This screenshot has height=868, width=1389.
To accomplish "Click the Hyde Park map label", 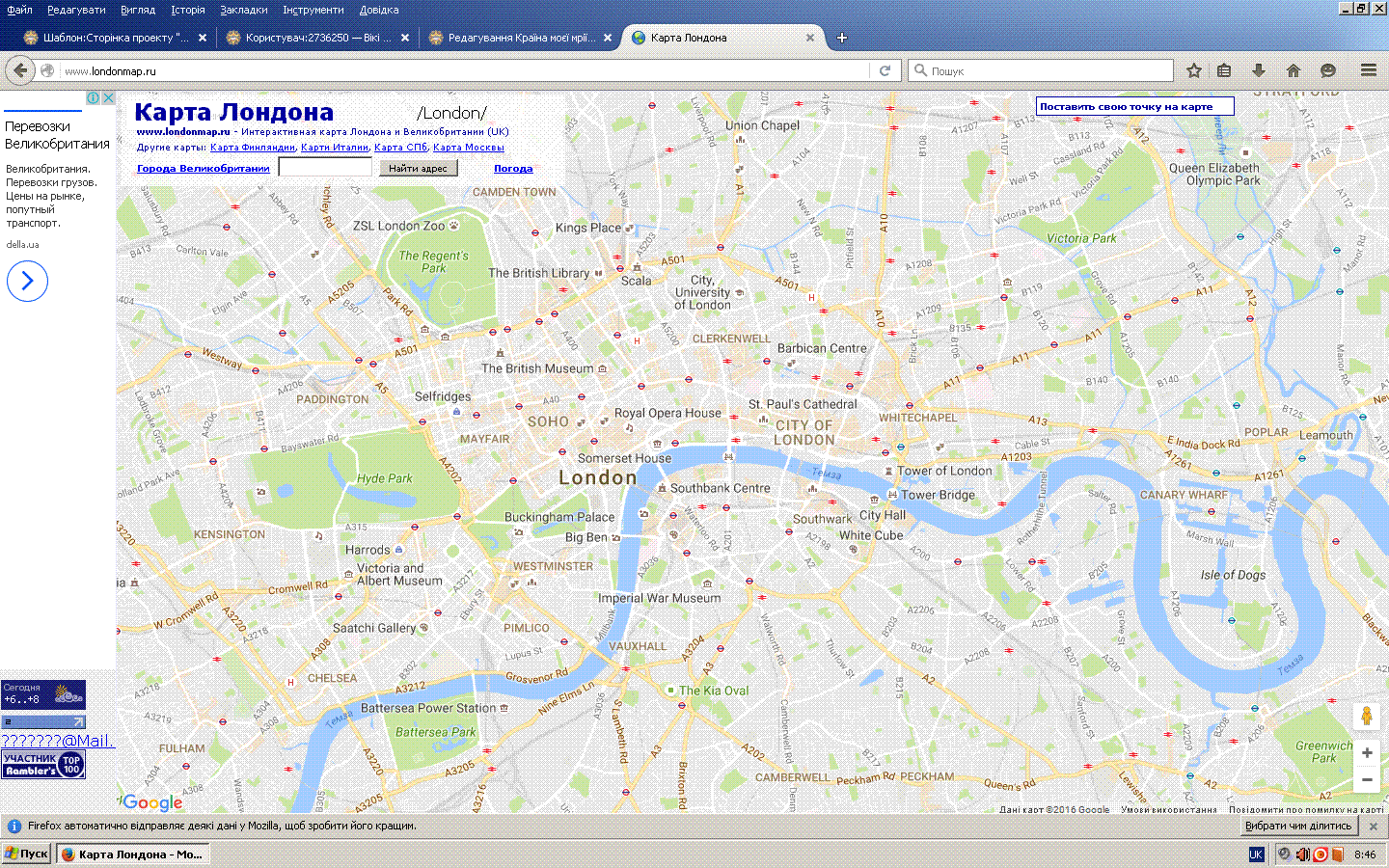I will (x=384, y=478).
